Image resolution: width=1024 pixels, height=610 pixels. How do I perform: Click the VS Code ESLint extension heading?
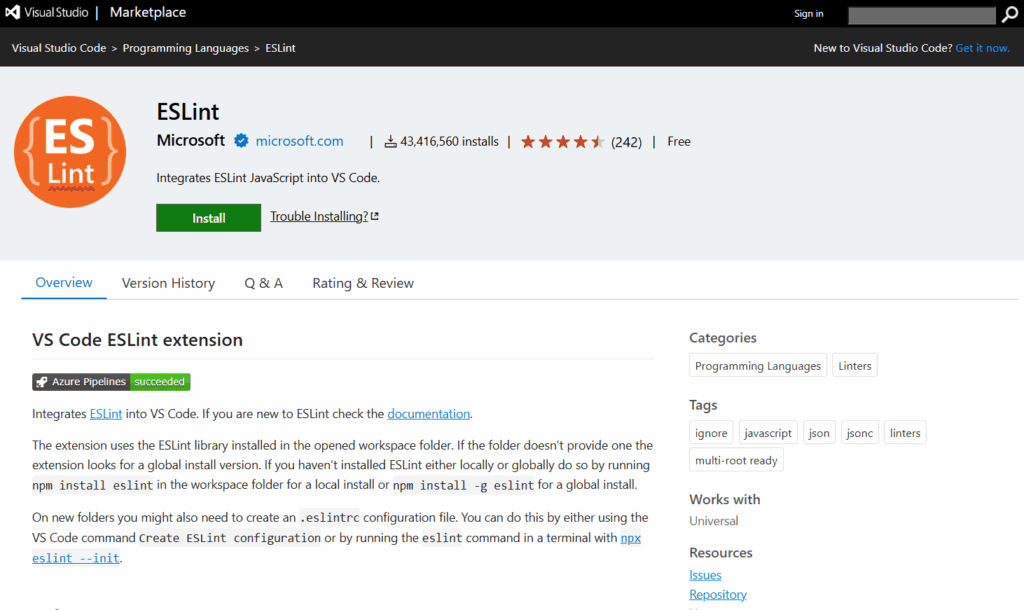pos(137,340)
